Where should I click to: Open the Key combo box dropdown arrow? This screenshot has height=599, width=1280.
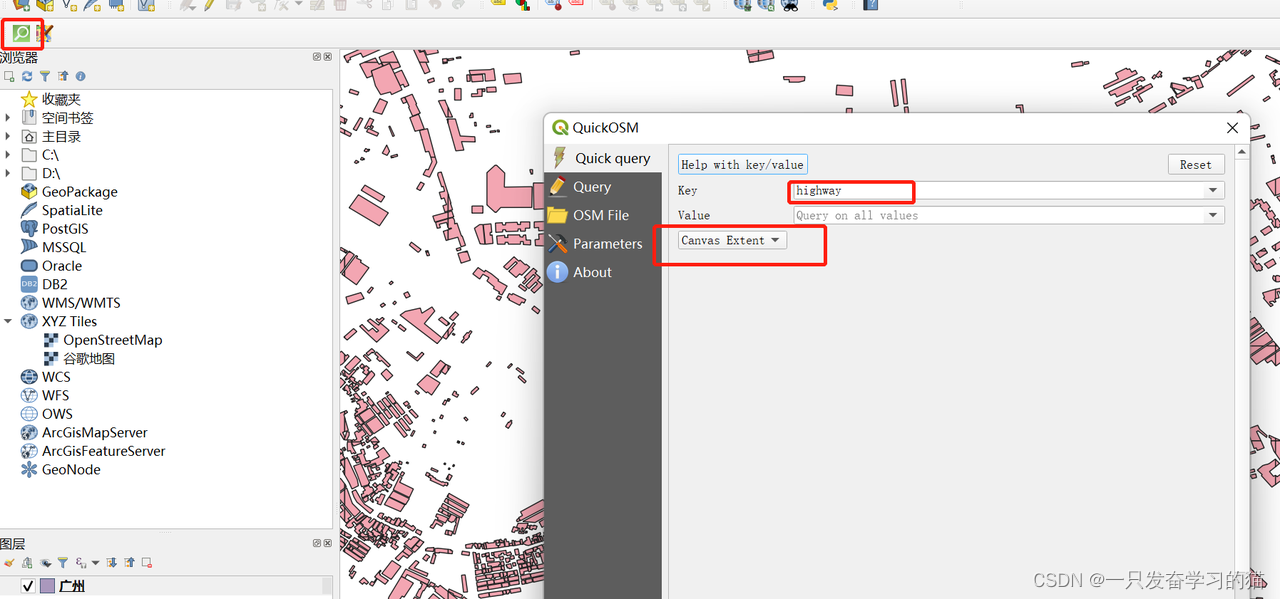click(x=1213, y=190)
